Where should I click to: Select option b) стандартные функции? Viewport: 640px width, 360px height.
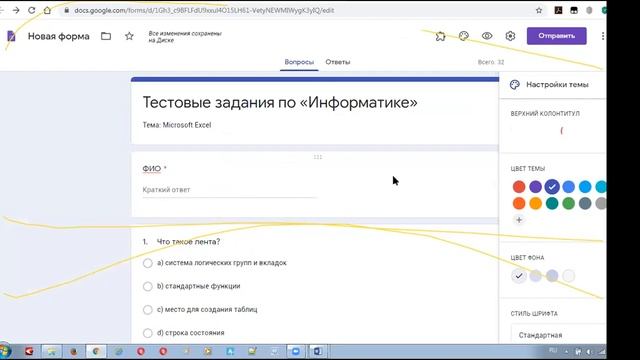coord(148,287)
